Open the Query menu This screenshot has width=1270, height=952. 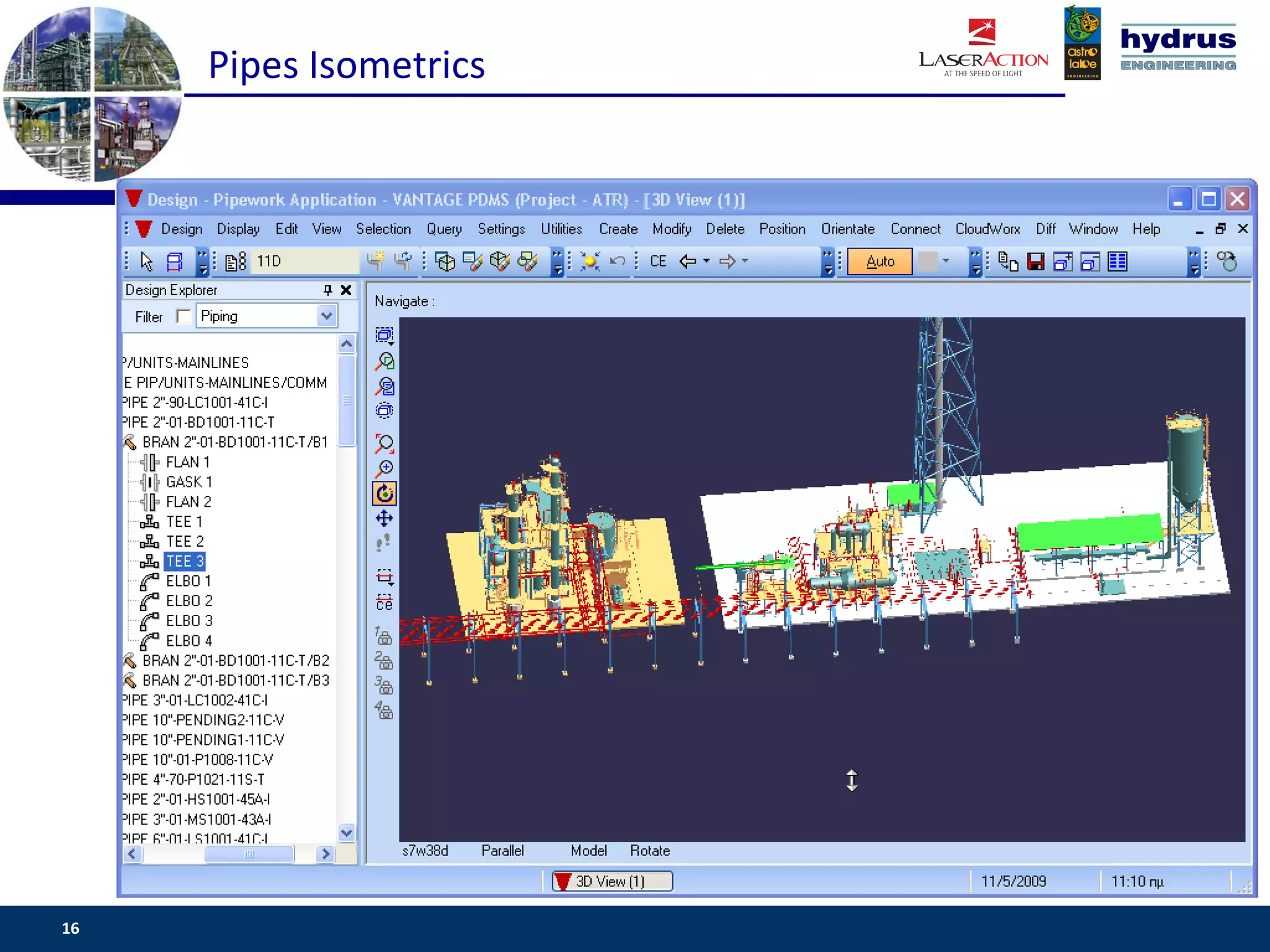[444, 229]
